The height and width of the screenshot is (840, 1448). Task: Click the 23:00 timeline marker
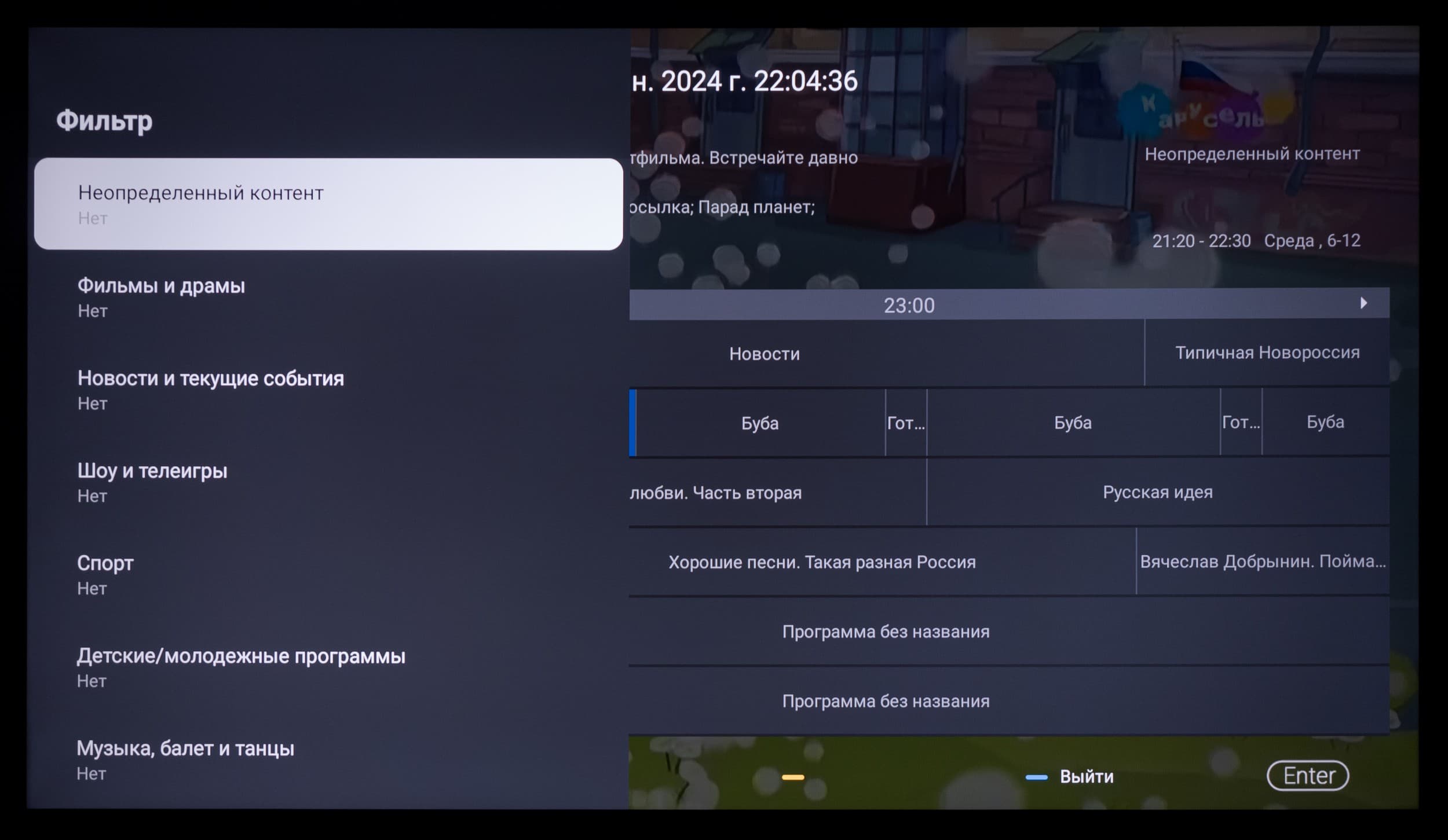(x=909, y=305)
